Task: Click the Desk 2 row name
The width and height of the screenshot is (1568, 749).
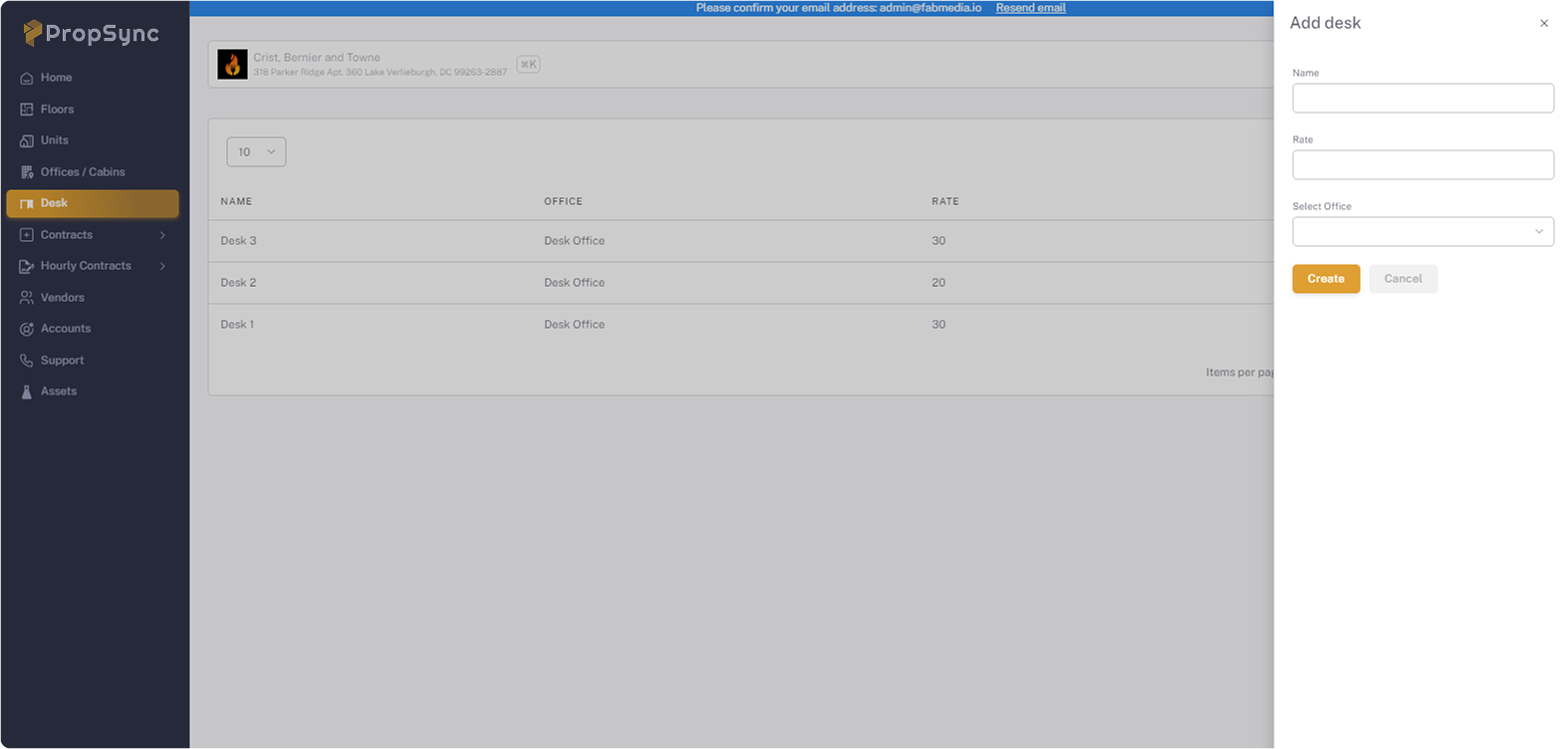Action: click(x=238, y=283)
